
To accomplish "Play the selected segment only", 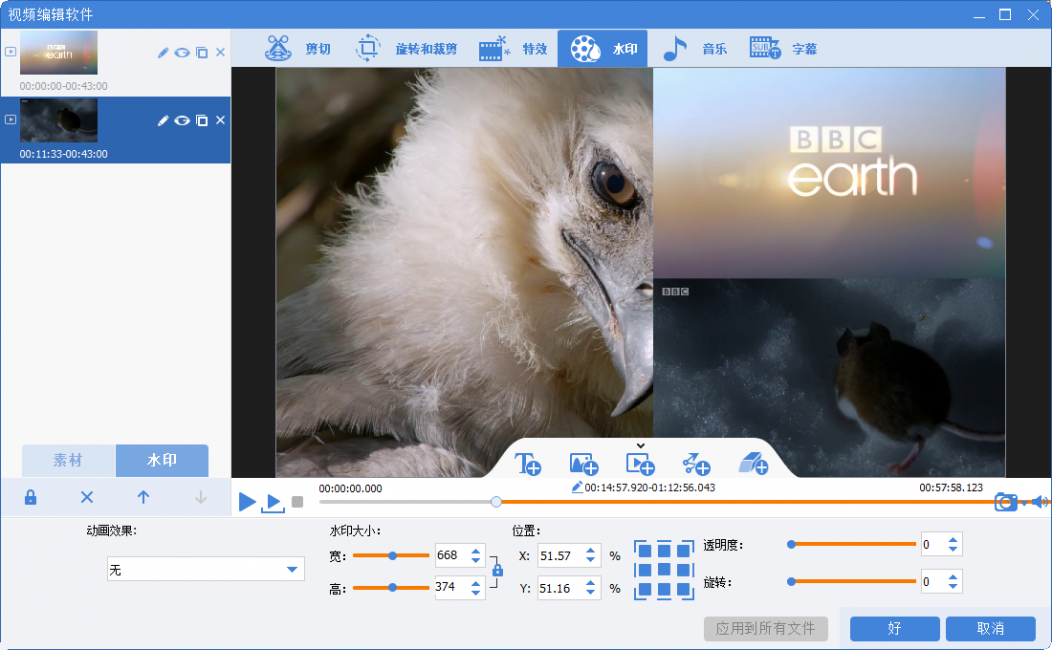I will 272,502.
